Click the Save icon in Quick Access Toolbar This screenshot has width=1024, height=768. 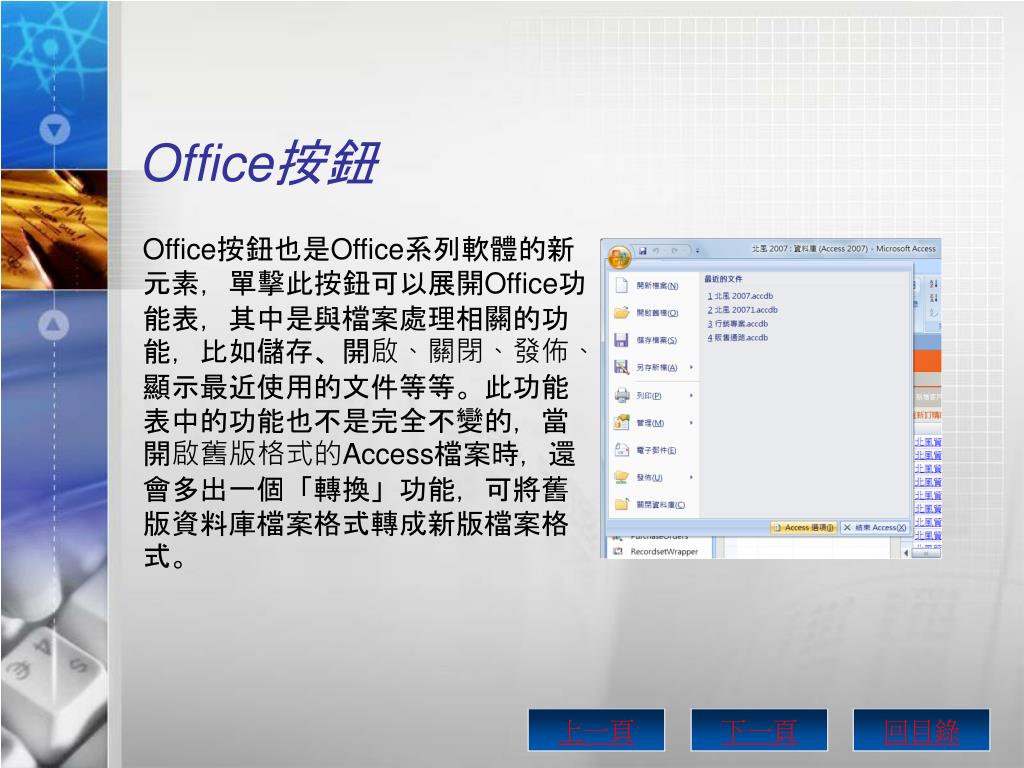pyautogui.click(x=643, y=250)
